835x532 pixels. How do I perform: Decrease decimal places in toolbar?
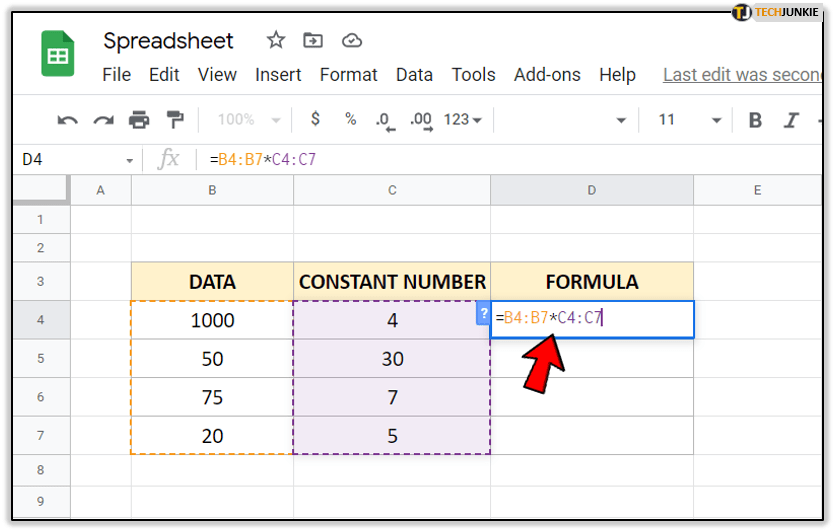pyautogui.click(x=384, y=120)
